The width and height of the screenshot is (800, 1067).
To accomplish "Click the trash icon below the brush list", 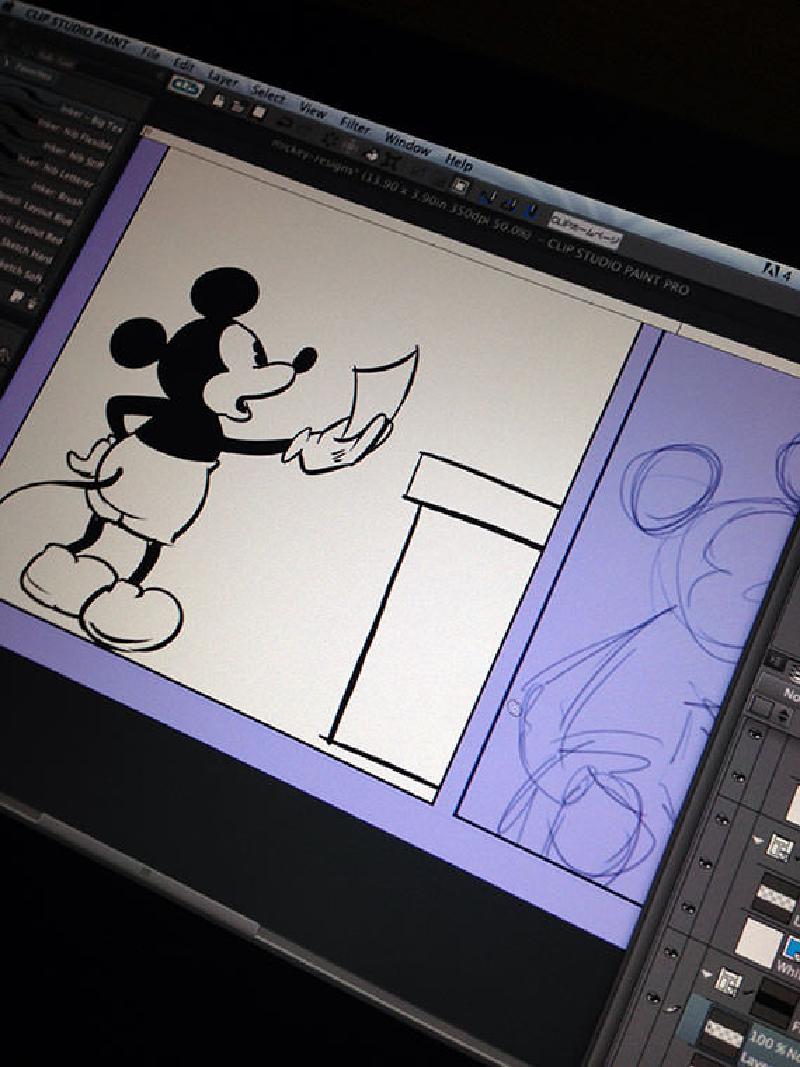I will (x=32, y=301).
